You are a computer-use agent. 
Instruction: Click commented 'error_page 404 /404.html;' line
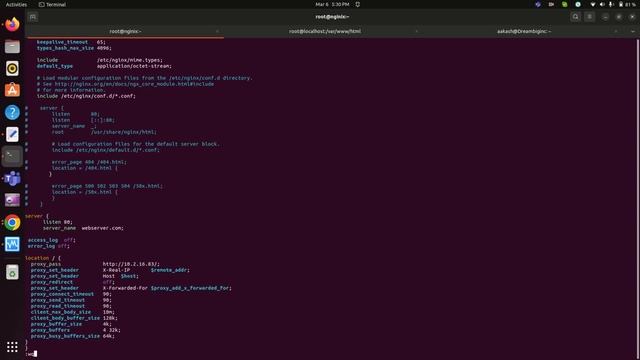pyautogui.click(x=89, y=162)
